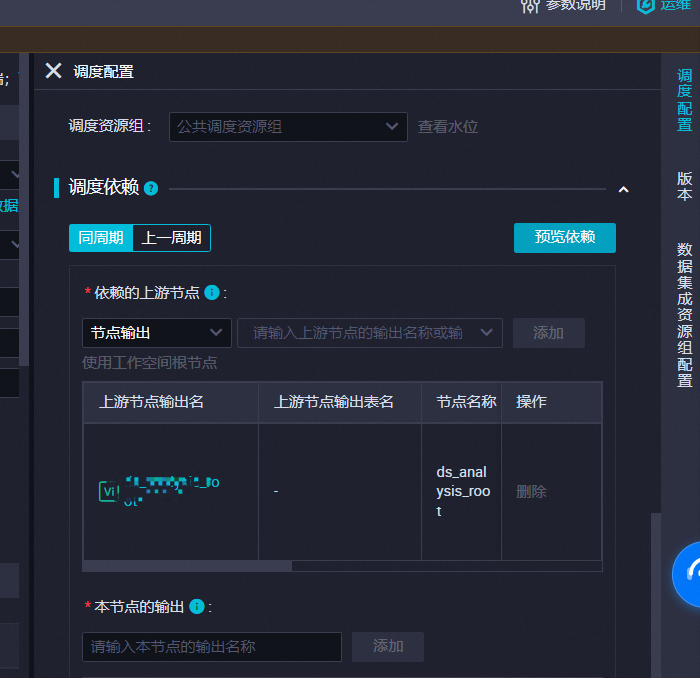700x678 pixels.
Task: Open the 参数说明 parameter settings icon
Action: click(x=530, y=6)
